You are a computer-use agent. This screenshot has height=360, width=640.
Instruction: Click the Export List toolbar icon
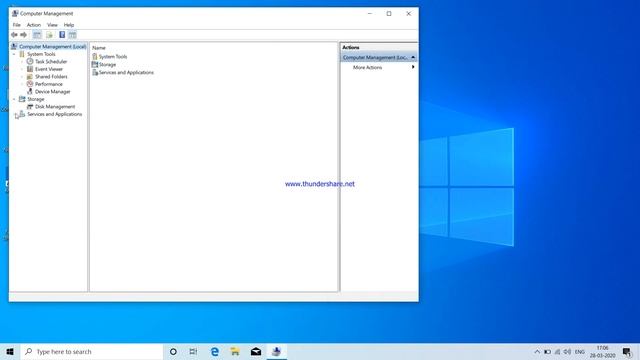49,35
